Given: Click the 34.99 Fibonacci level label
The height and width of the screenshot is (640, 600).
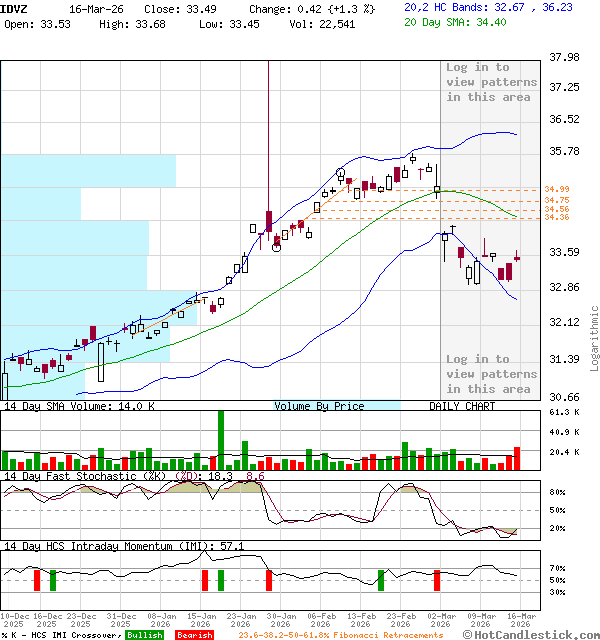Looking at the screenshot, I should point(557,189).
